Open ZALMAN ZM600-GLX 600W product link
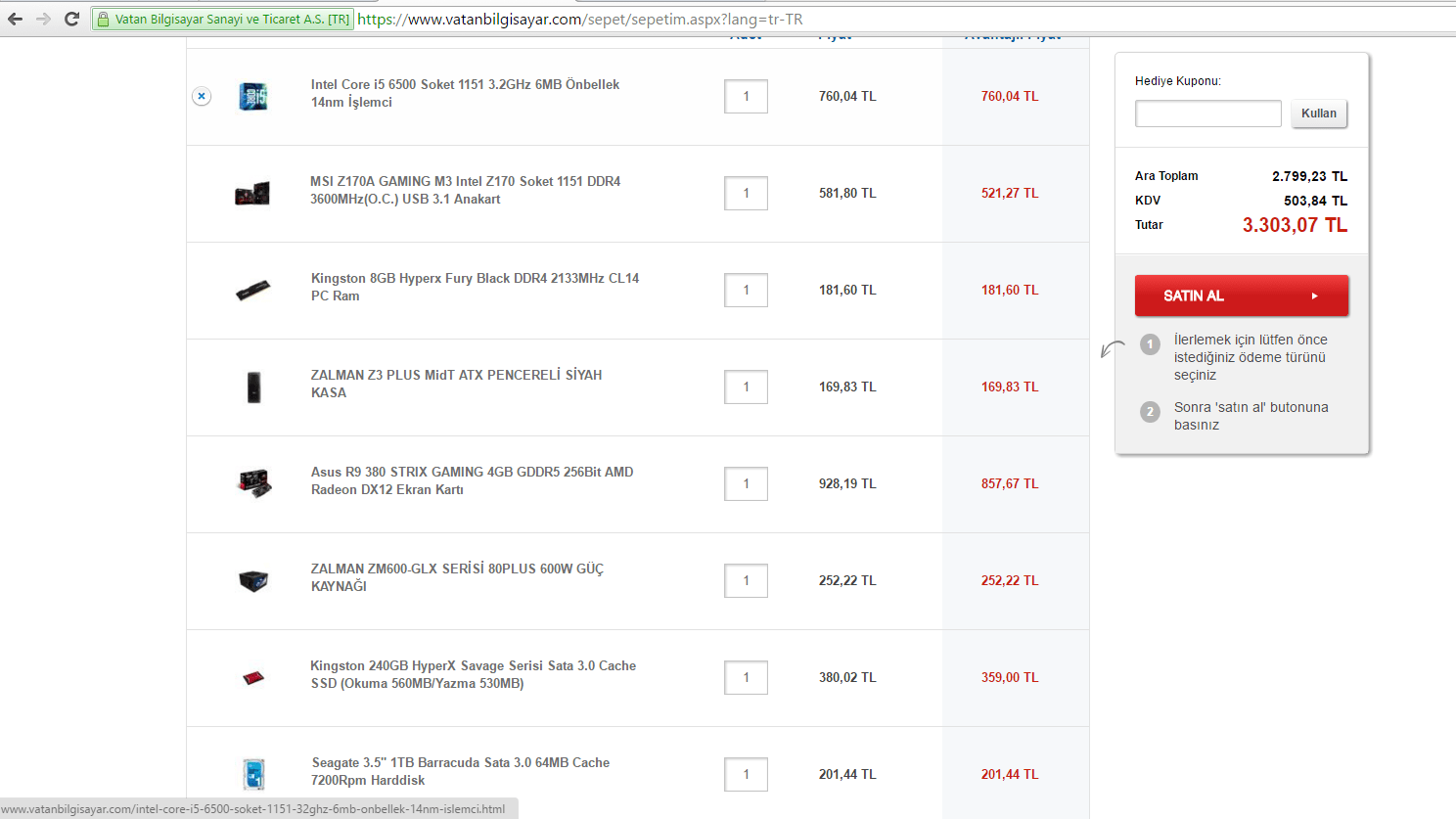The width and height of the screenshot is (1456, 819). (x=457, y=577)
